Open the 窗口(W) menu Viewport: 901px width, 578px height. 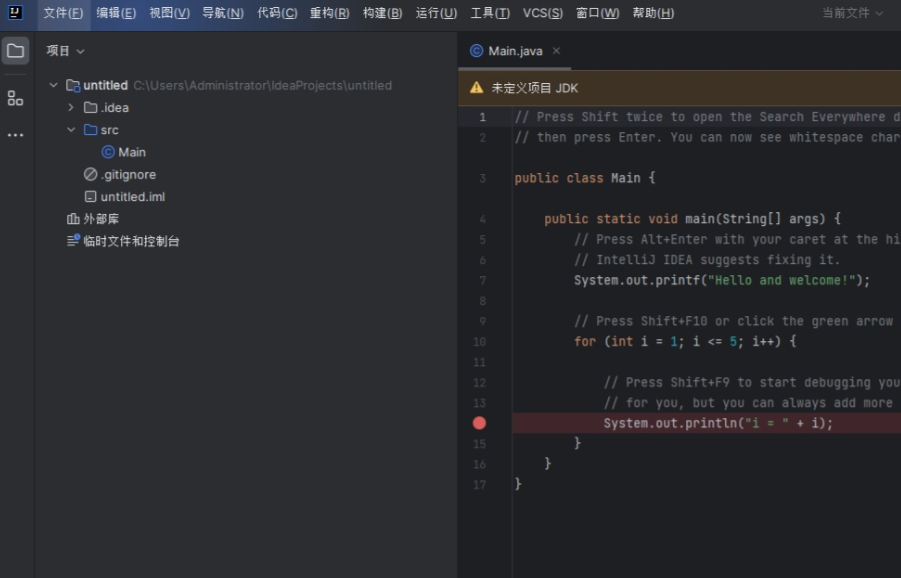pyautogui.click(x=598, y=13)
